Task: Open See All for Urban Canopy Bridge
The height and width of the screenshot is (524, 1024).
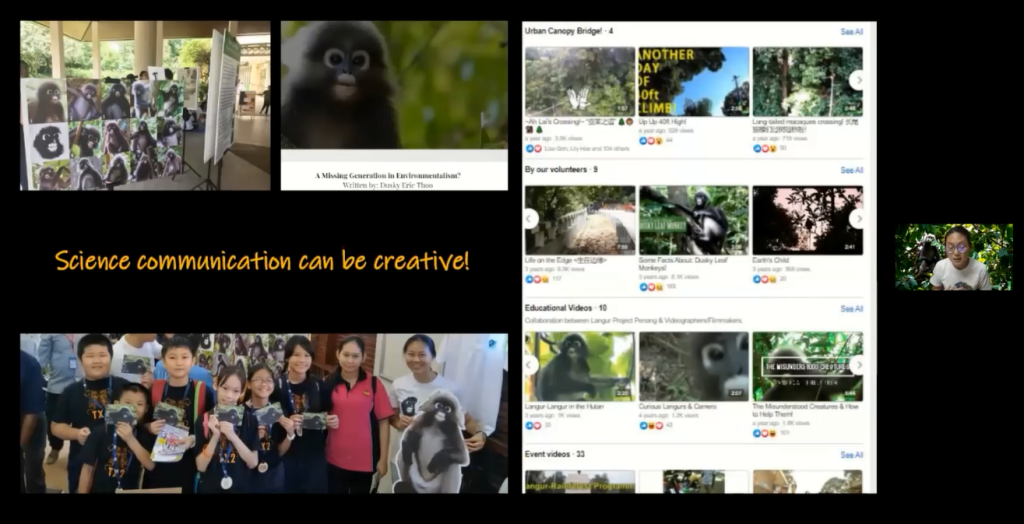Action: click(x=851, y=32)
